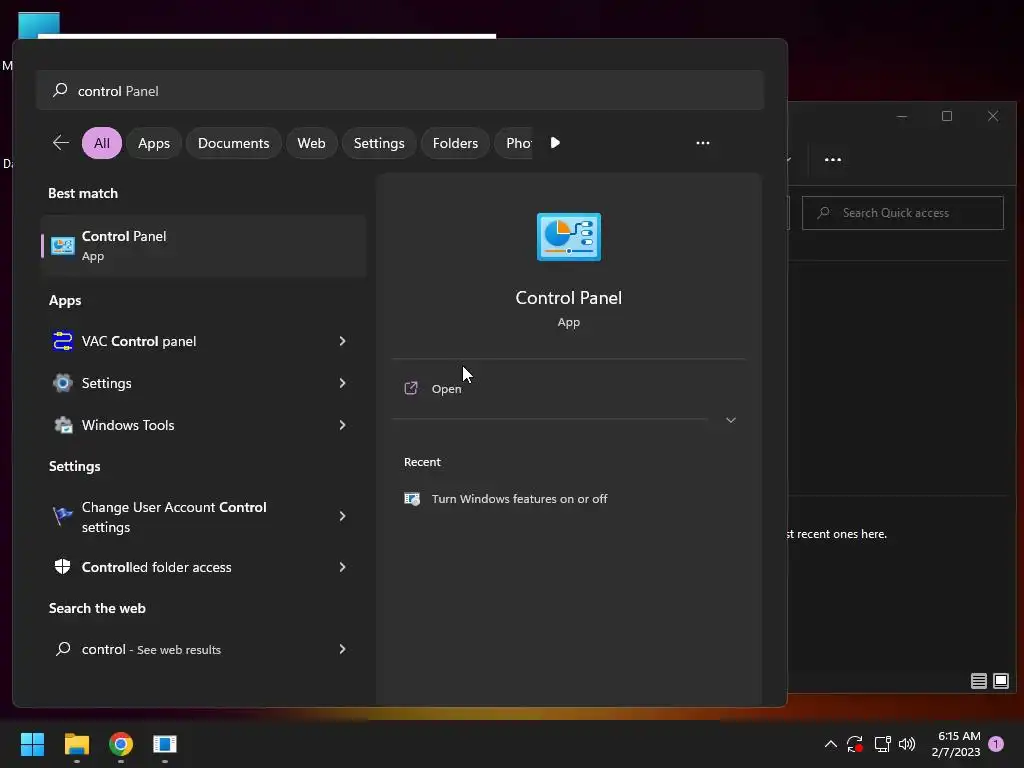Click Search Quick access field in Explorer

tap(903, 213)
